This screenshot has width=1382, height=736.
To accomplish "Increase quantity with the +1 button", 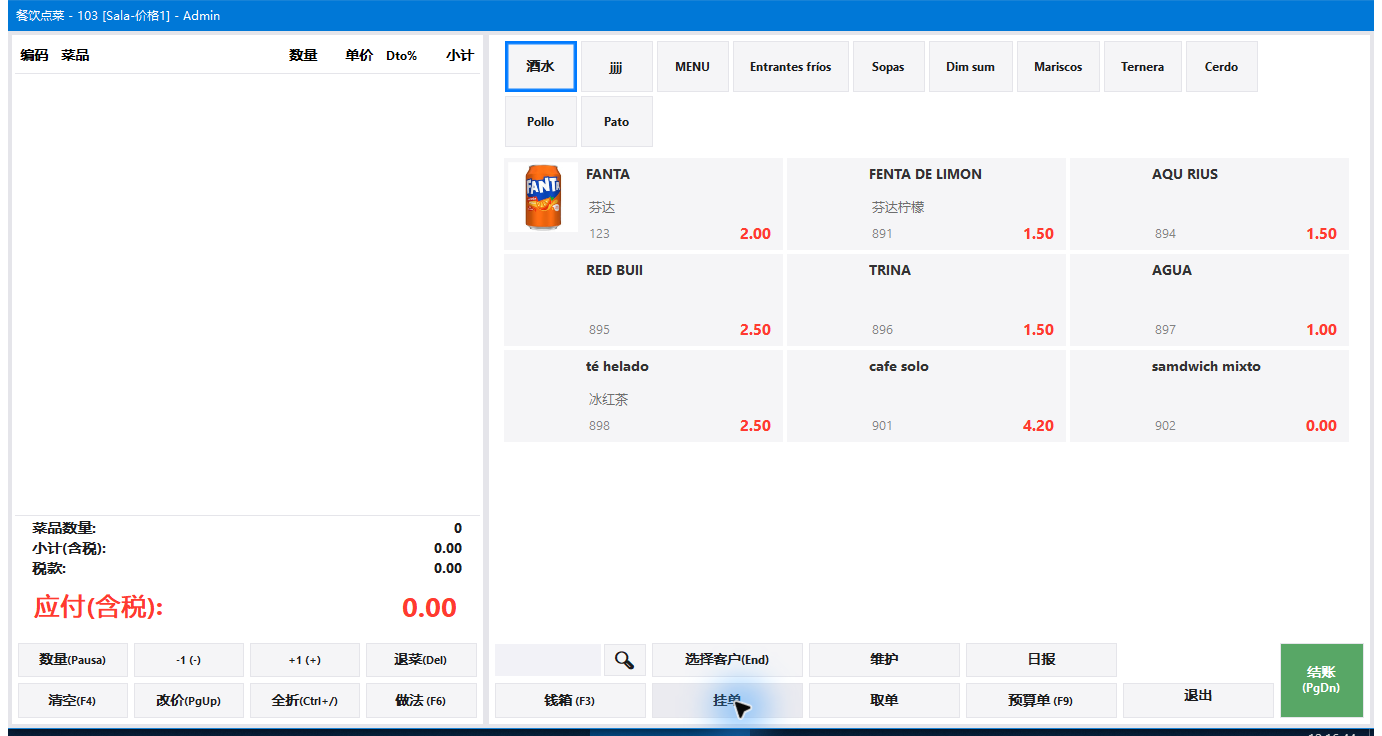I will coord(305,660).
